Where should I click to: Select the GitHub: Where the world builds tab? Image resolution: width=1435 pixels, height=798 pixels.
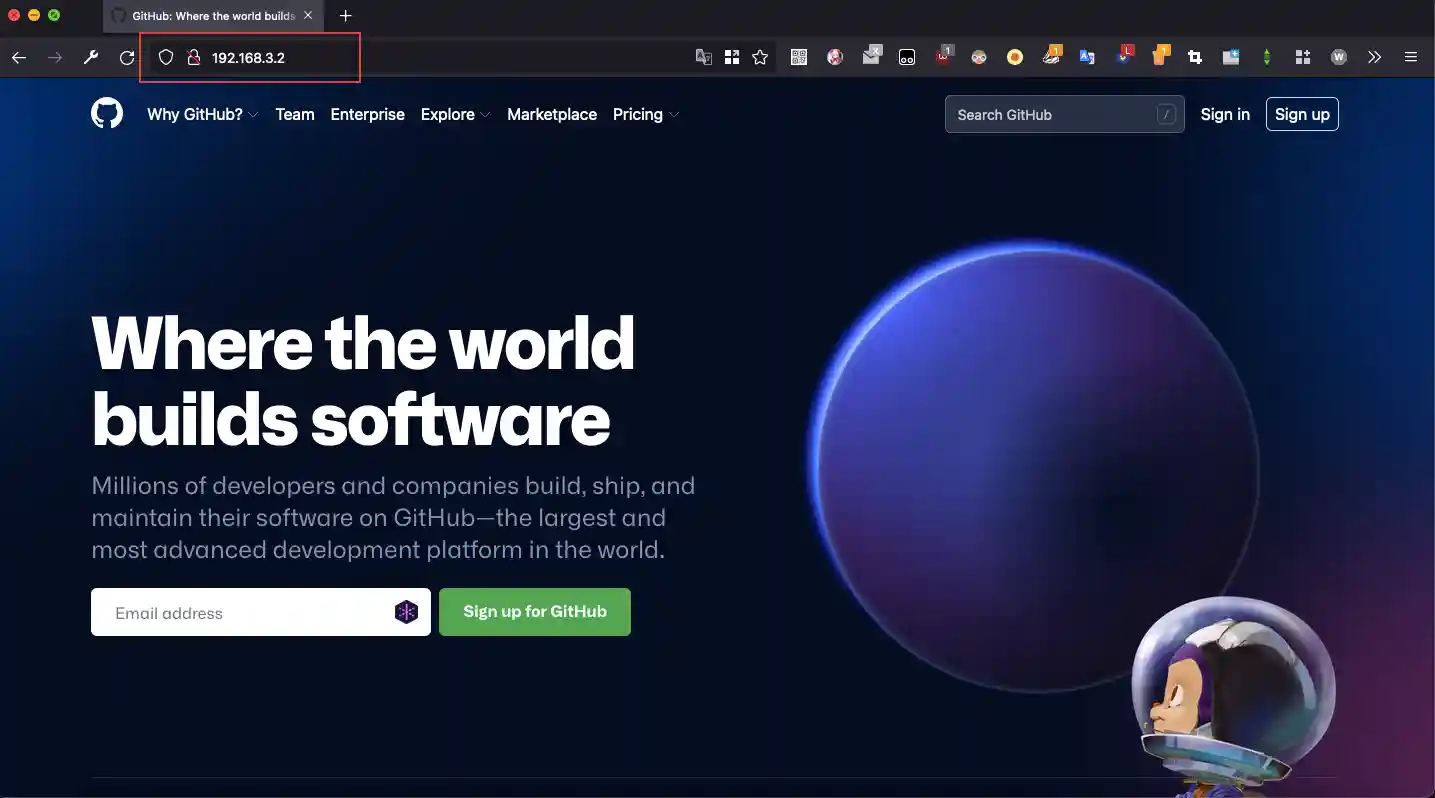click(212, 16)
